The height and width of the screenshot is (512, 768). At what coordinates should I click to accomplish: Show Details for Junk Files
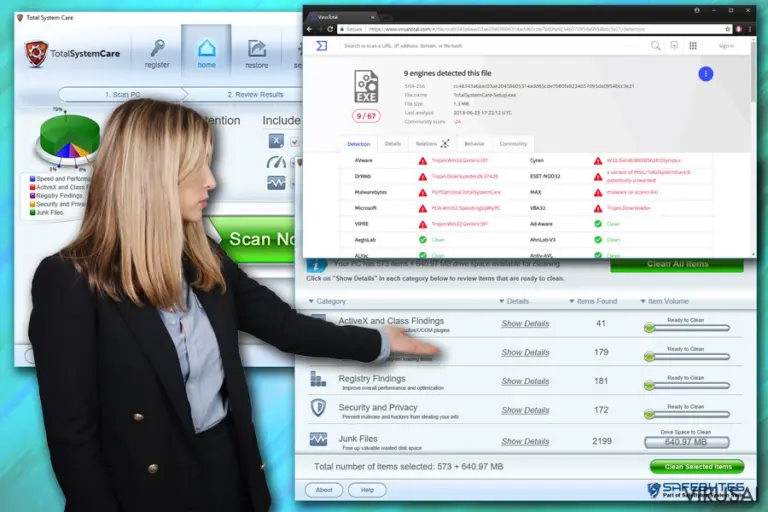click(525, 441)
